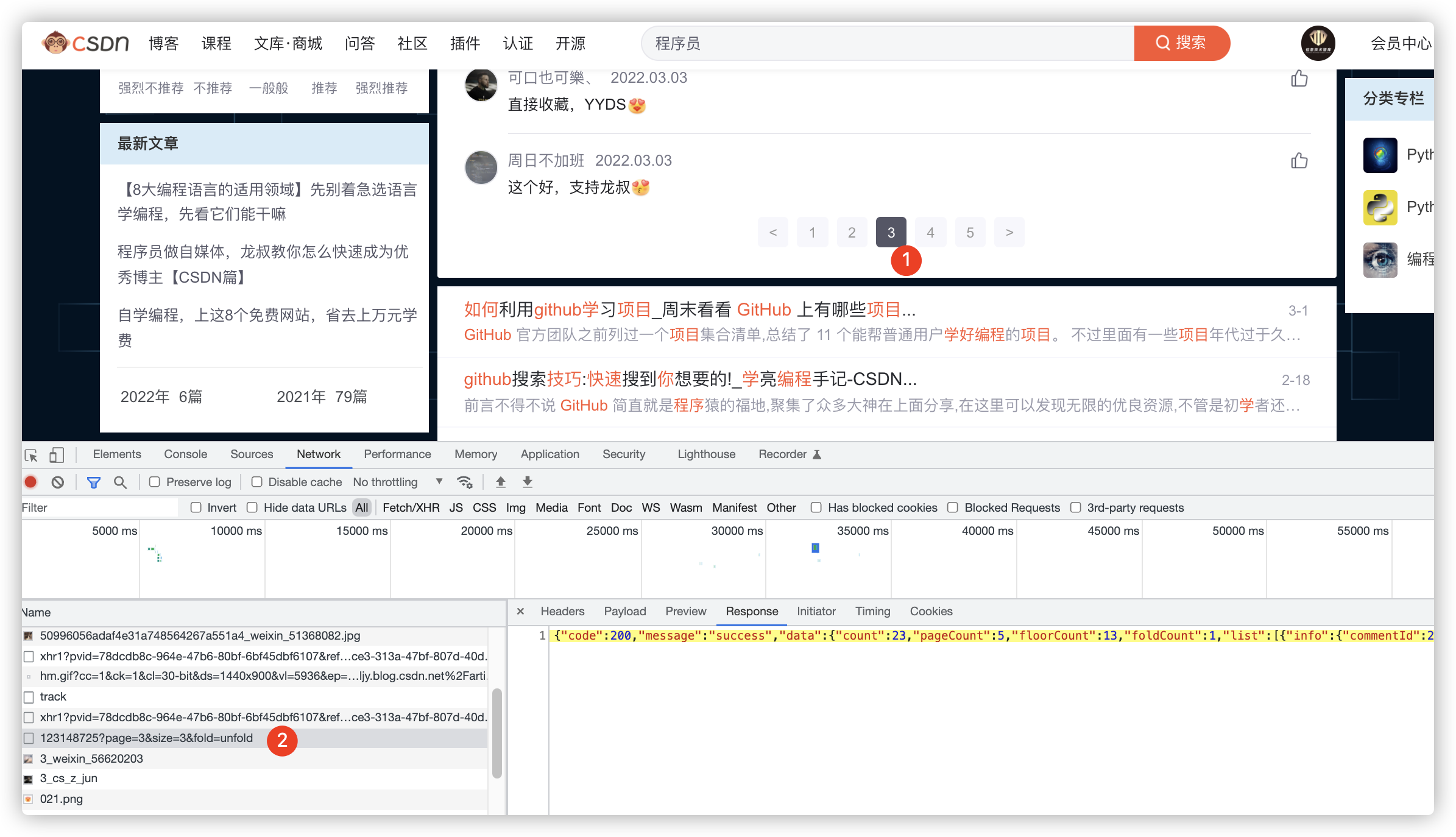Toggle Invert filter checkbox

[x=195, y=507]
